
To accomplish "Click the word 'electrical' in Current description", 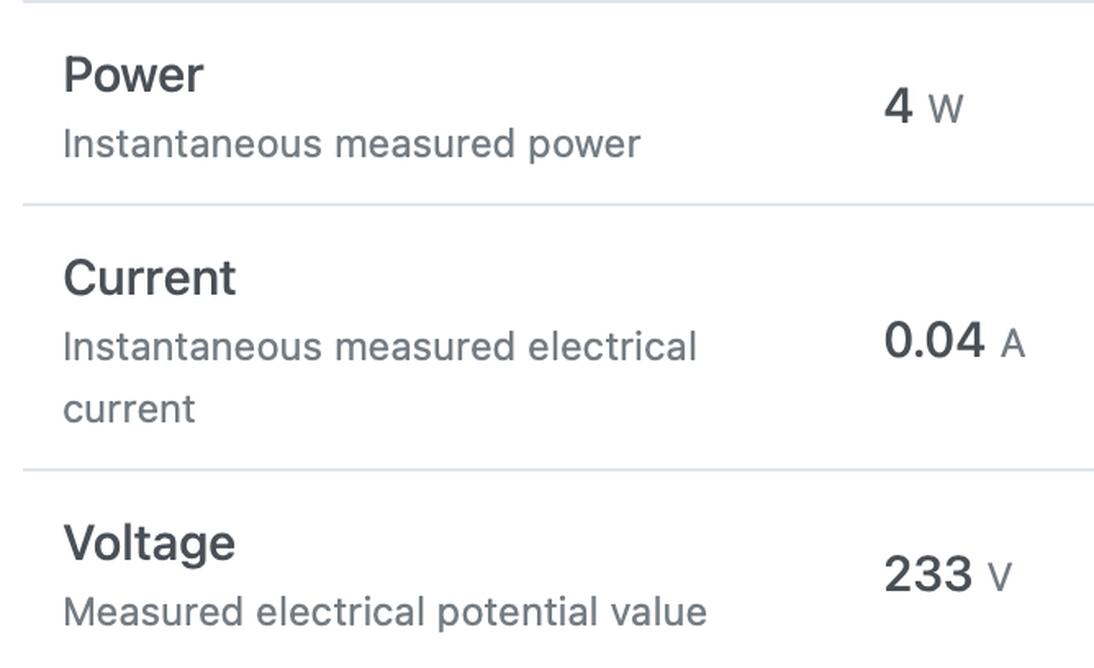I will click(x=612, y=347).
